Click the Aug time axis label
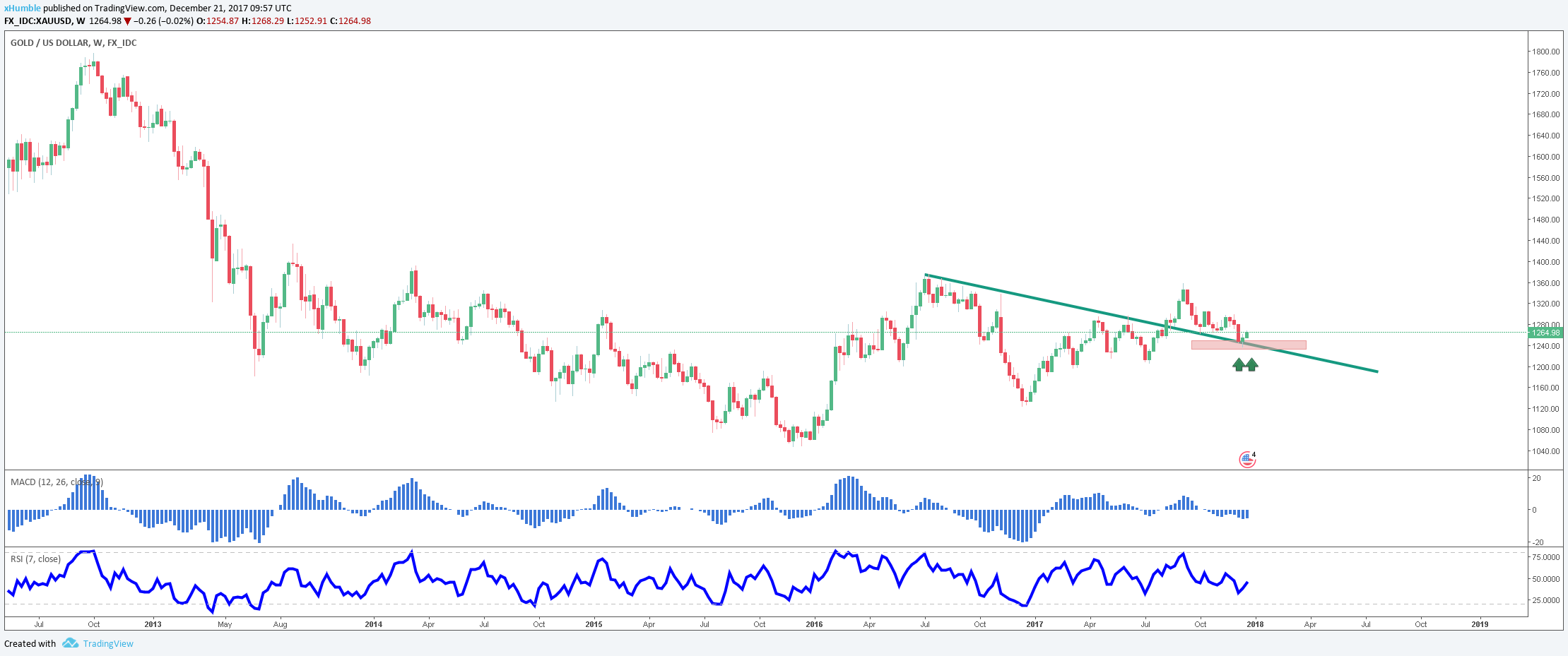This screenshot has height=656, width=1568. click(280, 624)
